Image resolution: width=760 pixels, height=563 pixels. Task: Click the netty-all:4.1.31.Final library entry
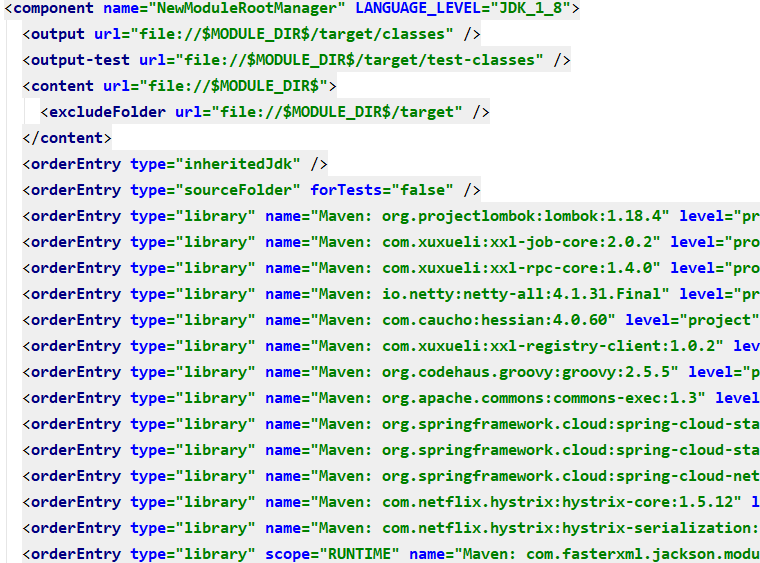[x=391, y=294]
